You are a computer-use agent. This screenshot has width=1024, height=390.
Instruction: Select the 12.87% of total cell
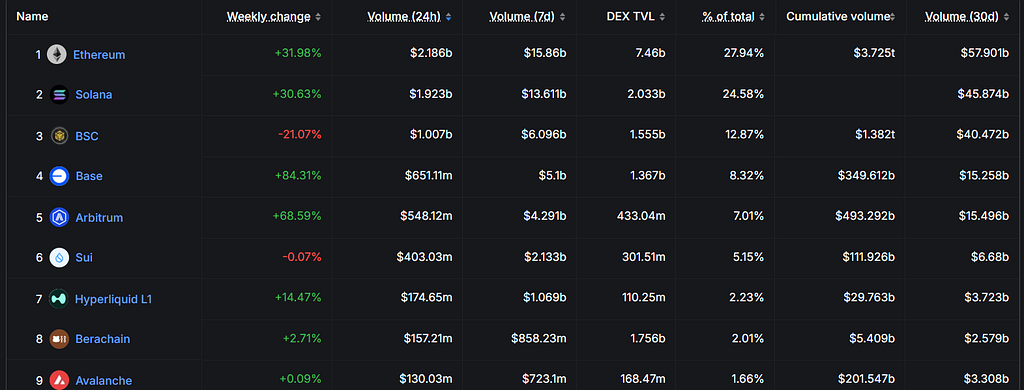click(x=744, y=135)
